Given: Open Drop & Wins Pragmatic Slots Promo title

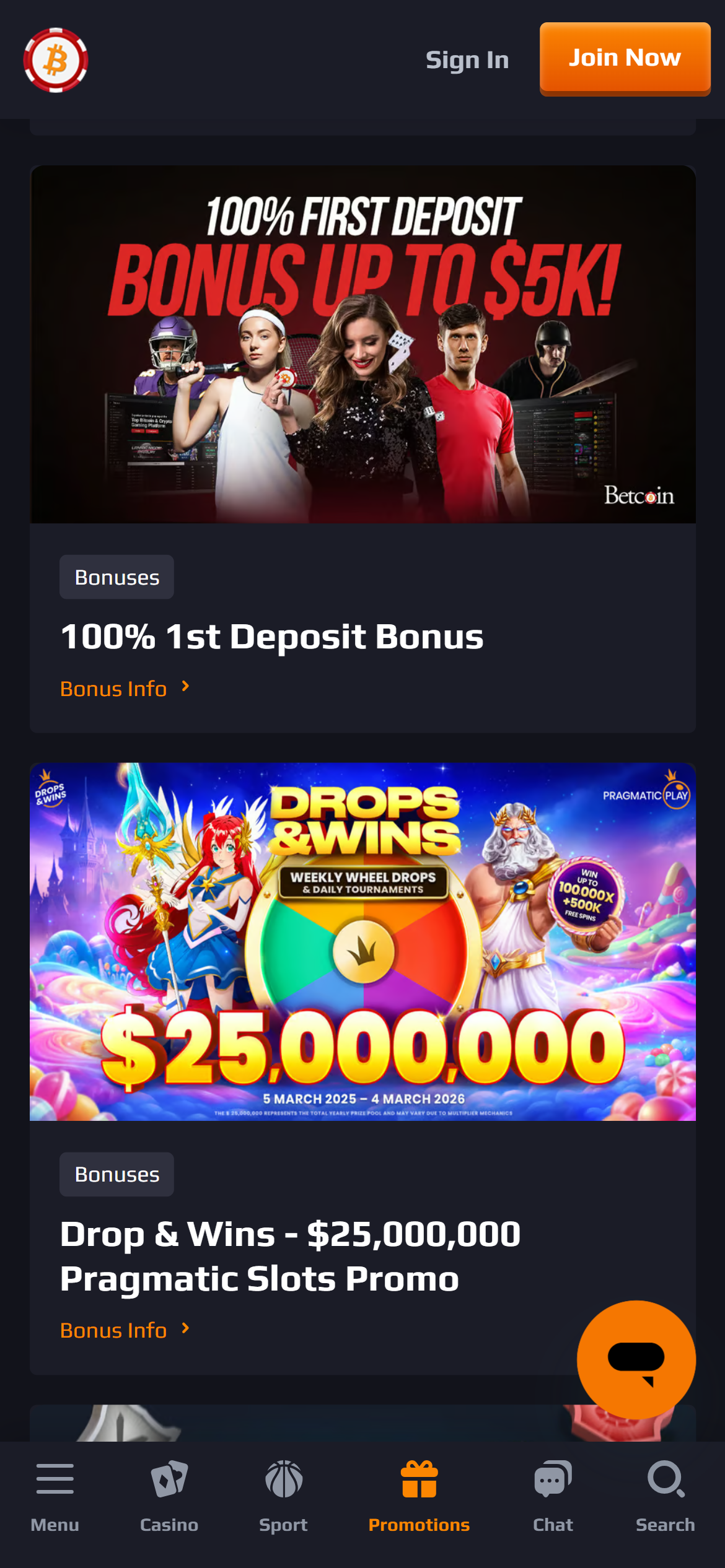Looking at the screenshot, I should [x=290, y=1256].
